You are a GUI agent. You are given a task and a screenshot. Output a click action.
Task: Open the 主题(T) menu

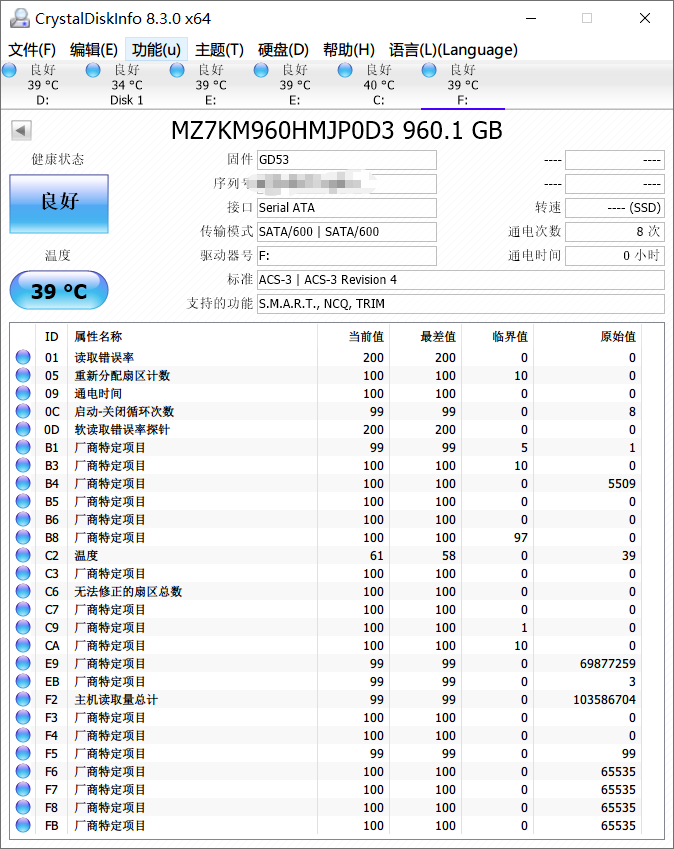pos(219,50)
